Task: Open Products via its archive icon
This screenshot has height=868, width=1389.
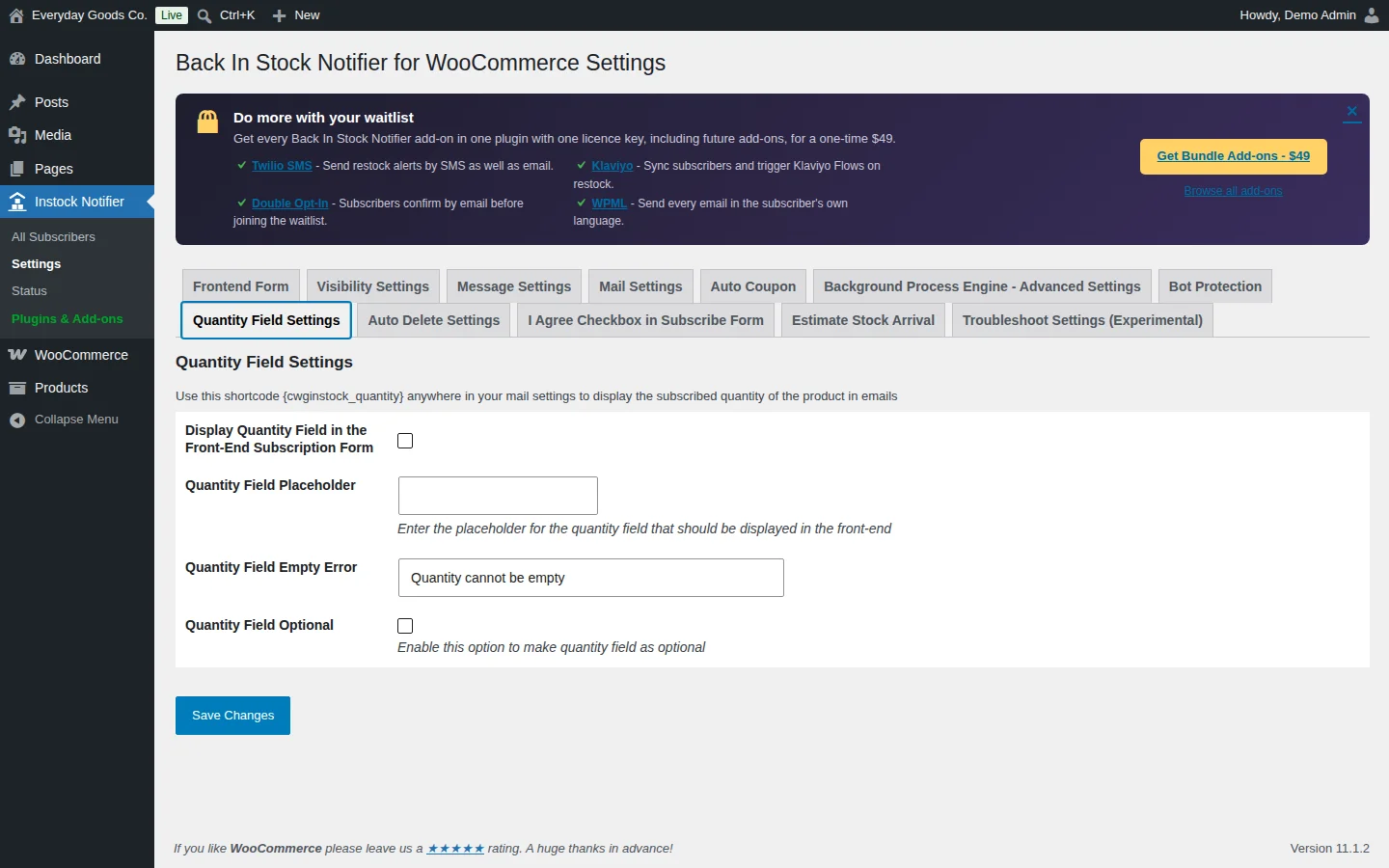Action: pyautogui.click(x=17, y=388)
